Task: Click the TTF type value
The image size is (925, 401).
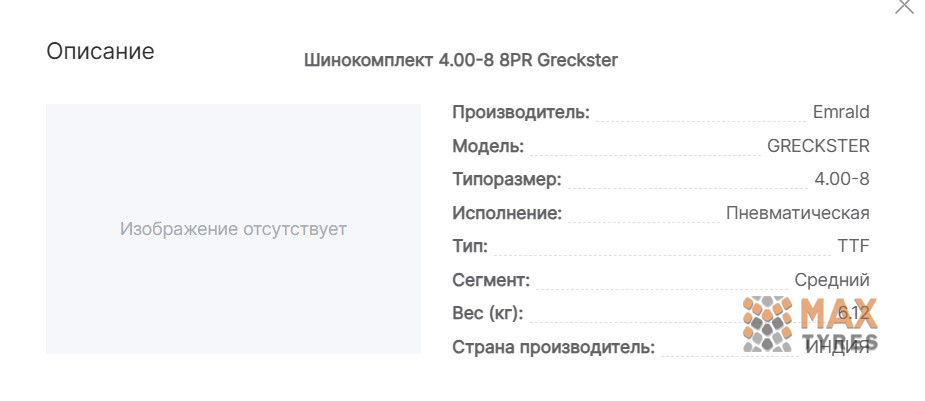Action: [854, 246]
